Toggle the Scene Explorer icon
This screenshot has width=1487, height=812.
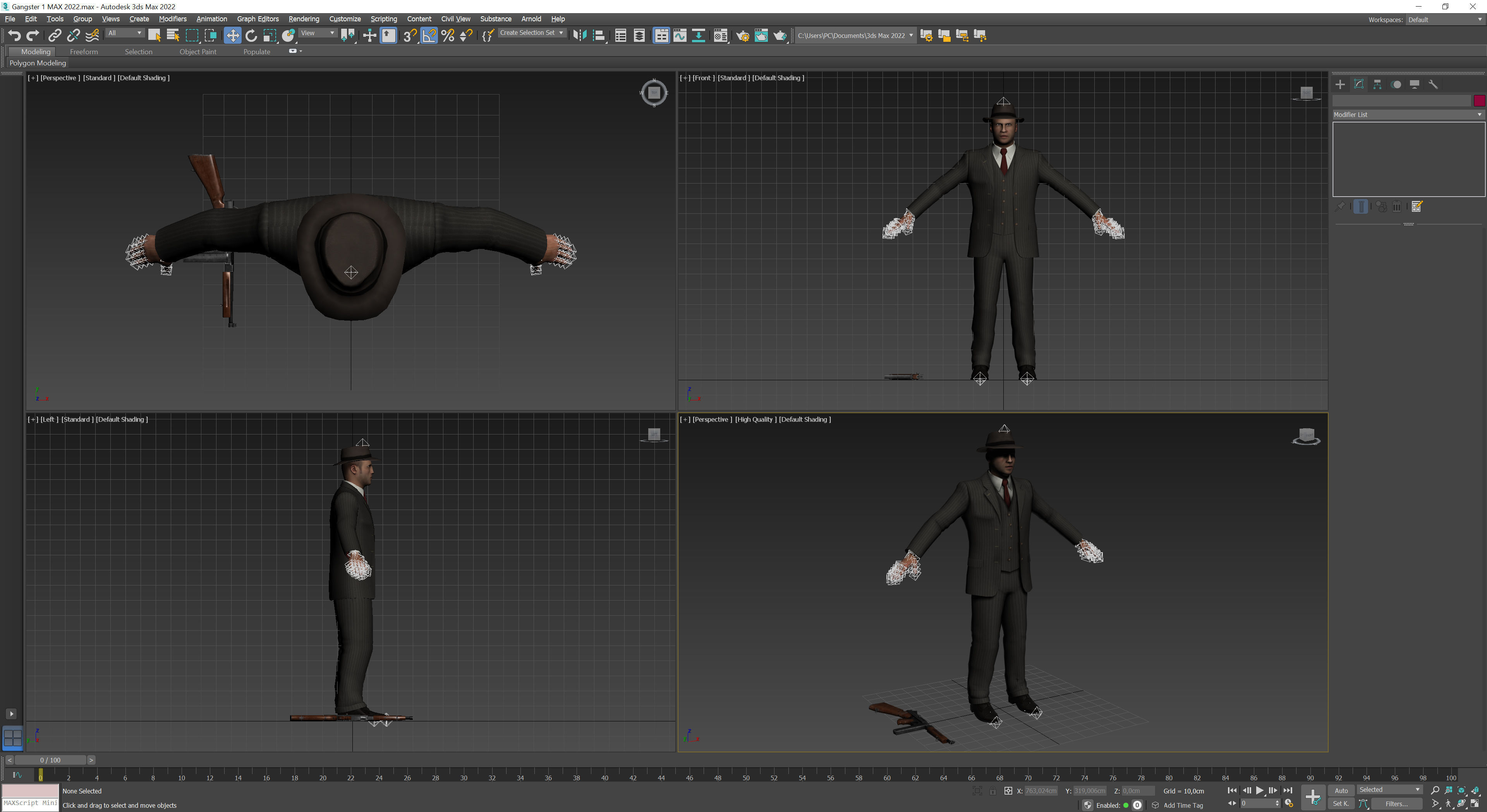(x=620, y=36)
